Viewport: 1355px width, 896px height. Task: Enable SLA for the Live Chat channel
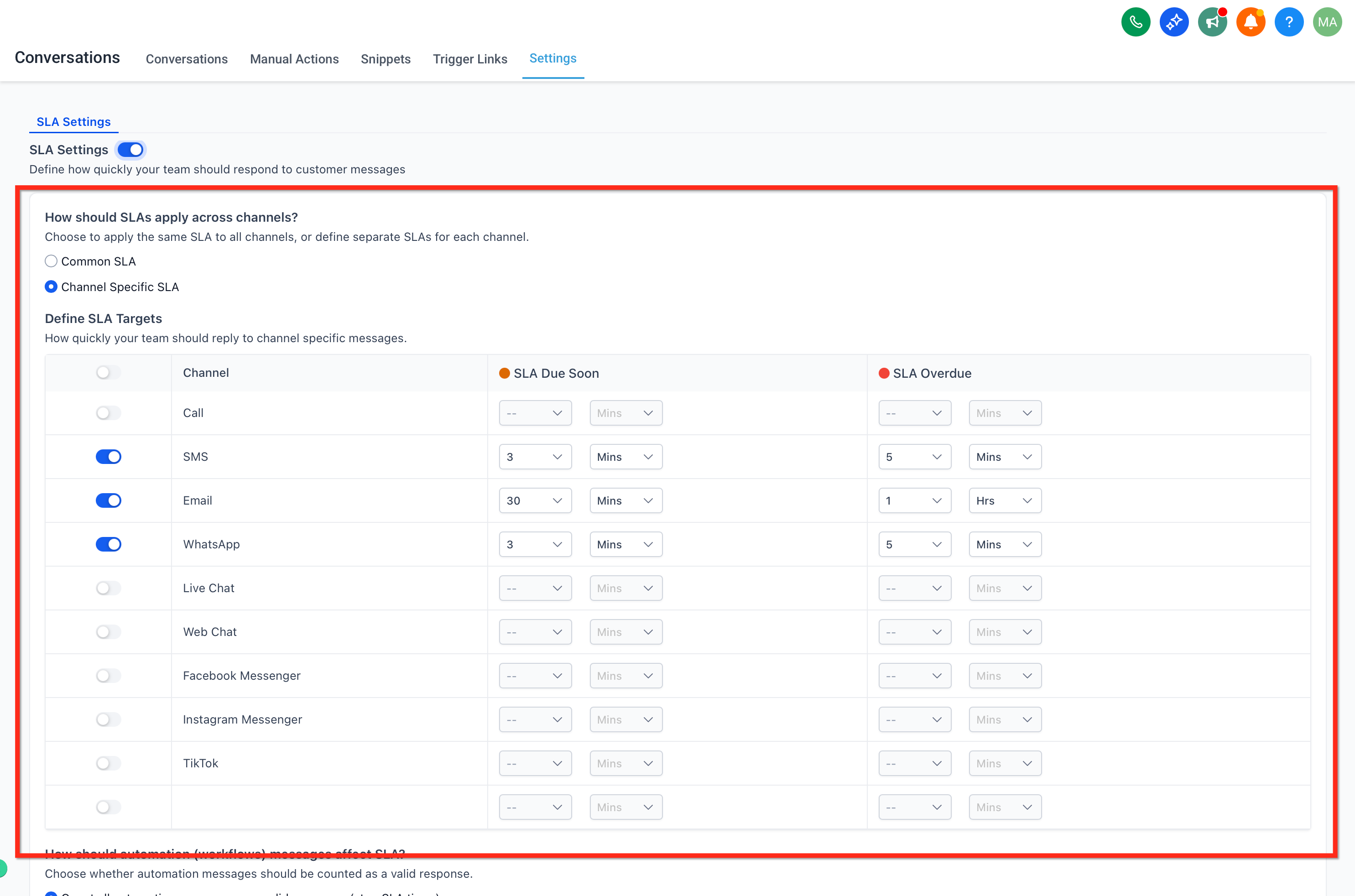[x=108, y=588]
